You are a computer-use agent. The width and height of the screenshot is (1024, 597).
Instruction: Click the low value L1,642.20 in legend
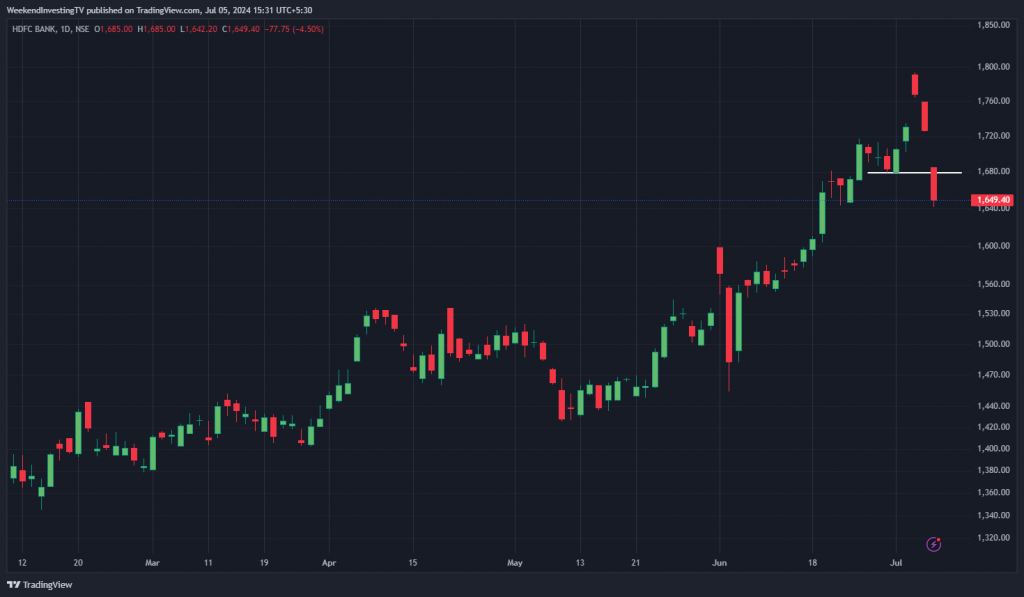point(199,29)
